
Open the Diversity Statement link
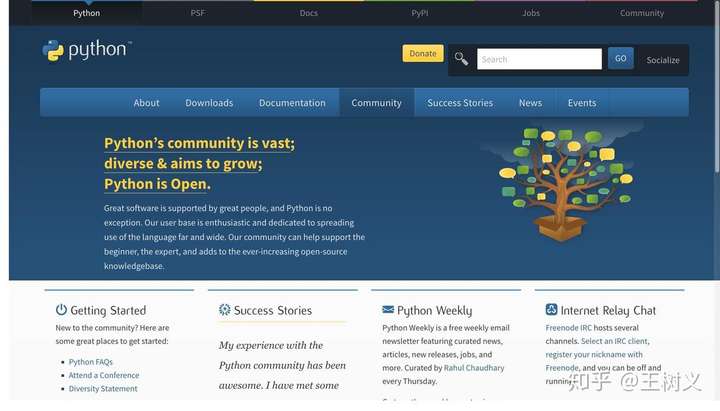tap(103, 388)
